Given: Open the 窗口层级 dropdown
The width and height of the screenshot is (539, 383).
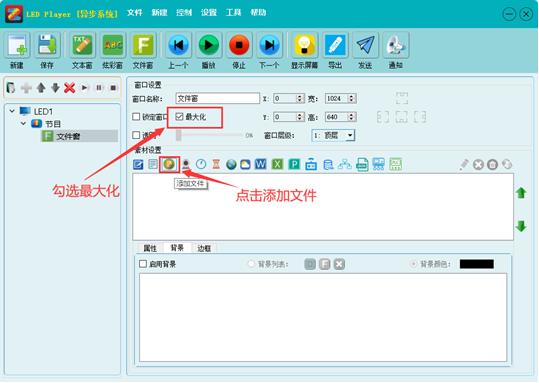Looking at the screenshot, I should tap(350, 135).
